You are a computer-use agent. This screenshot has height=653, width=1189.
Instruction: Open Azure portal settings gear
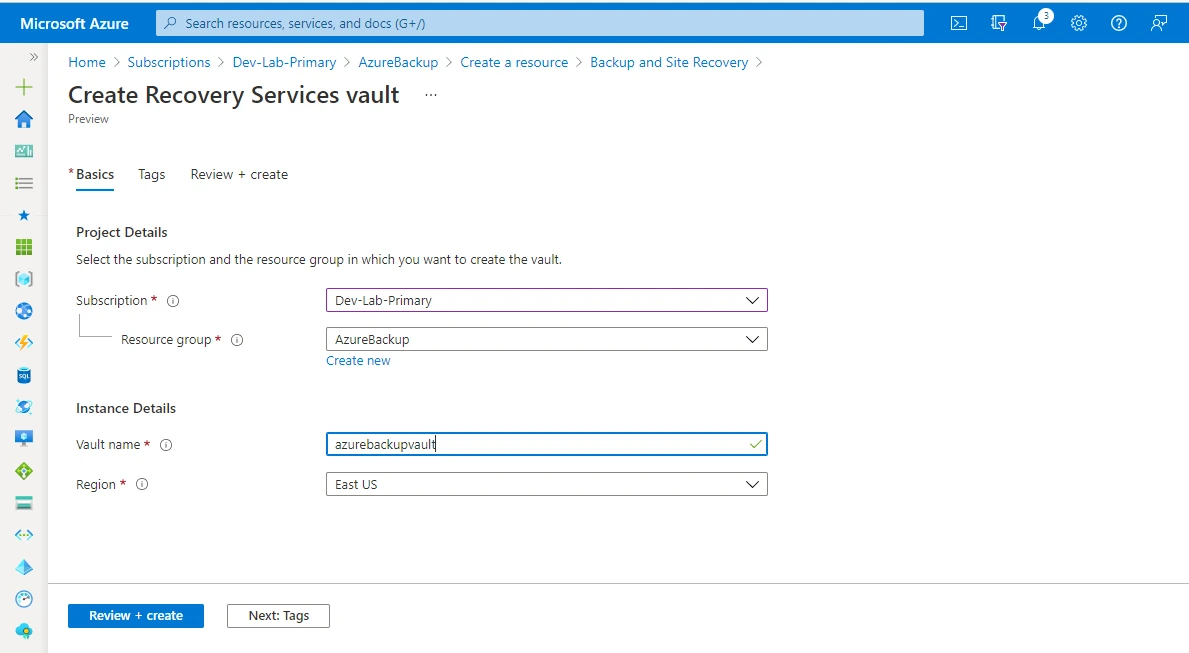(x=1079, y=23)
